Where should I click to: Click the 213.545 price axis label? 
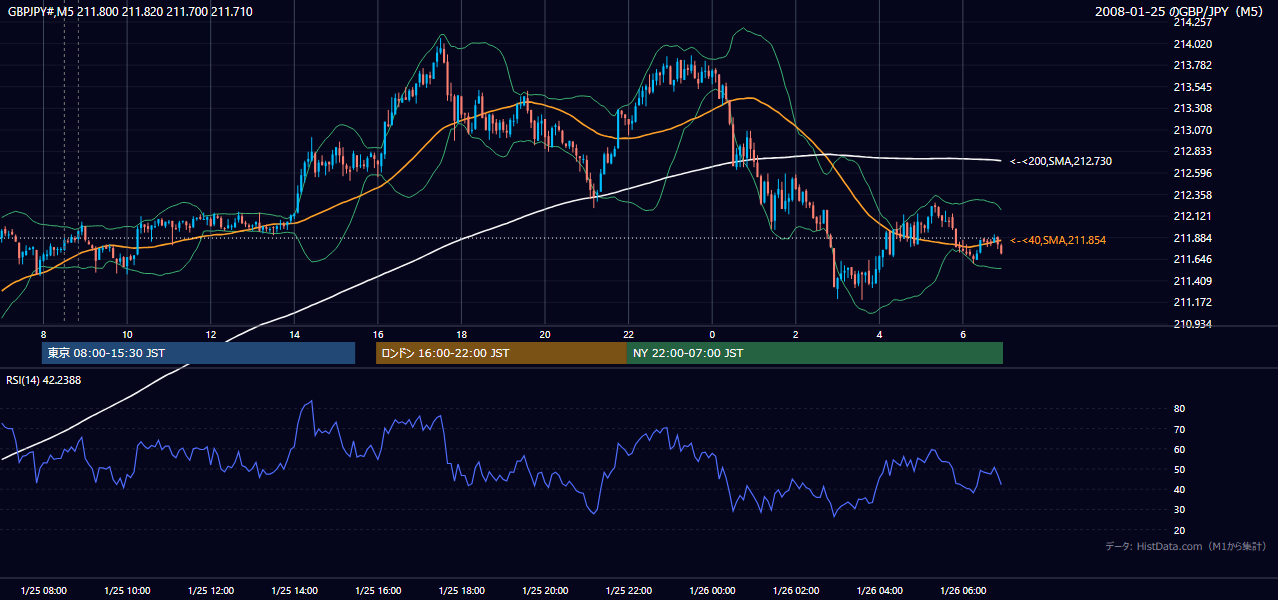pyautogui.click(x=1193, y=87)
